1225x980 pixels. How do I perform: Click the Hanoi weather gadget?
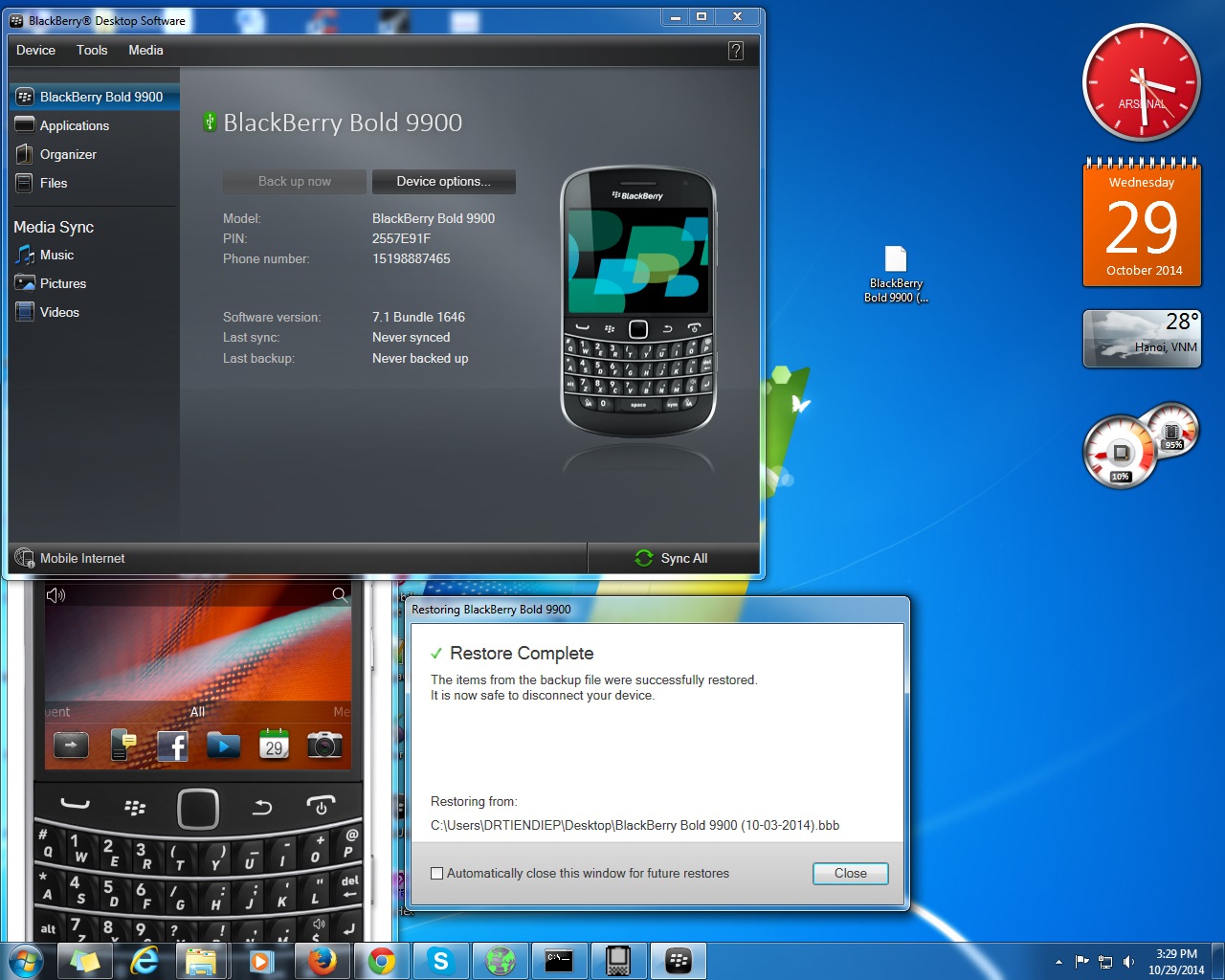(1142, 338)
